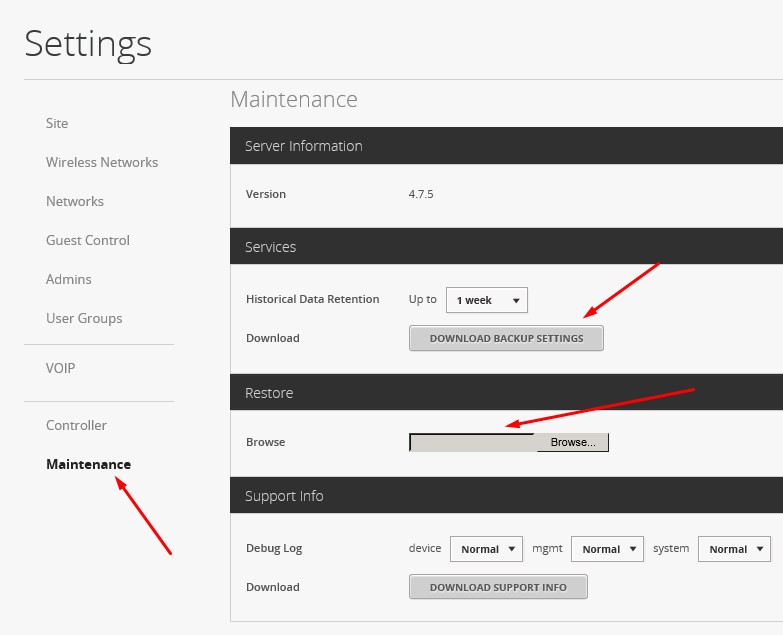Click Download Support Info button
Viewport: 783px width, 635px height.
498,587
